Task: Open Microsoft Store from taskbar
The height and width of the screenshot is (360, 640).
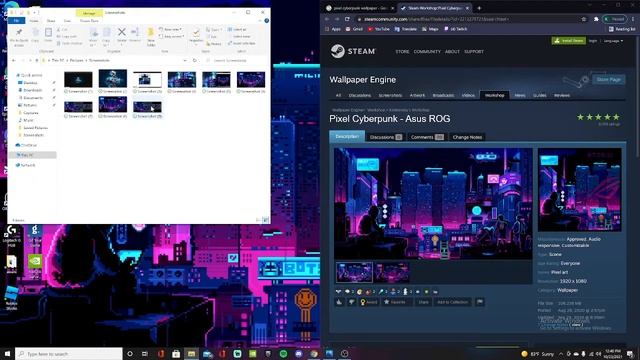Action: [176, 353]
